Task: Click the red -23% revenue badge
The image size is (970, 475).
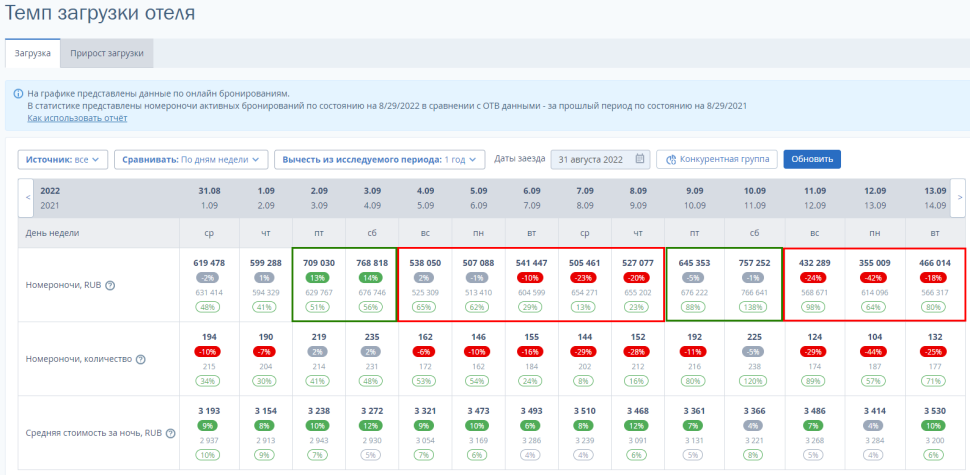Action: [585, 278]
